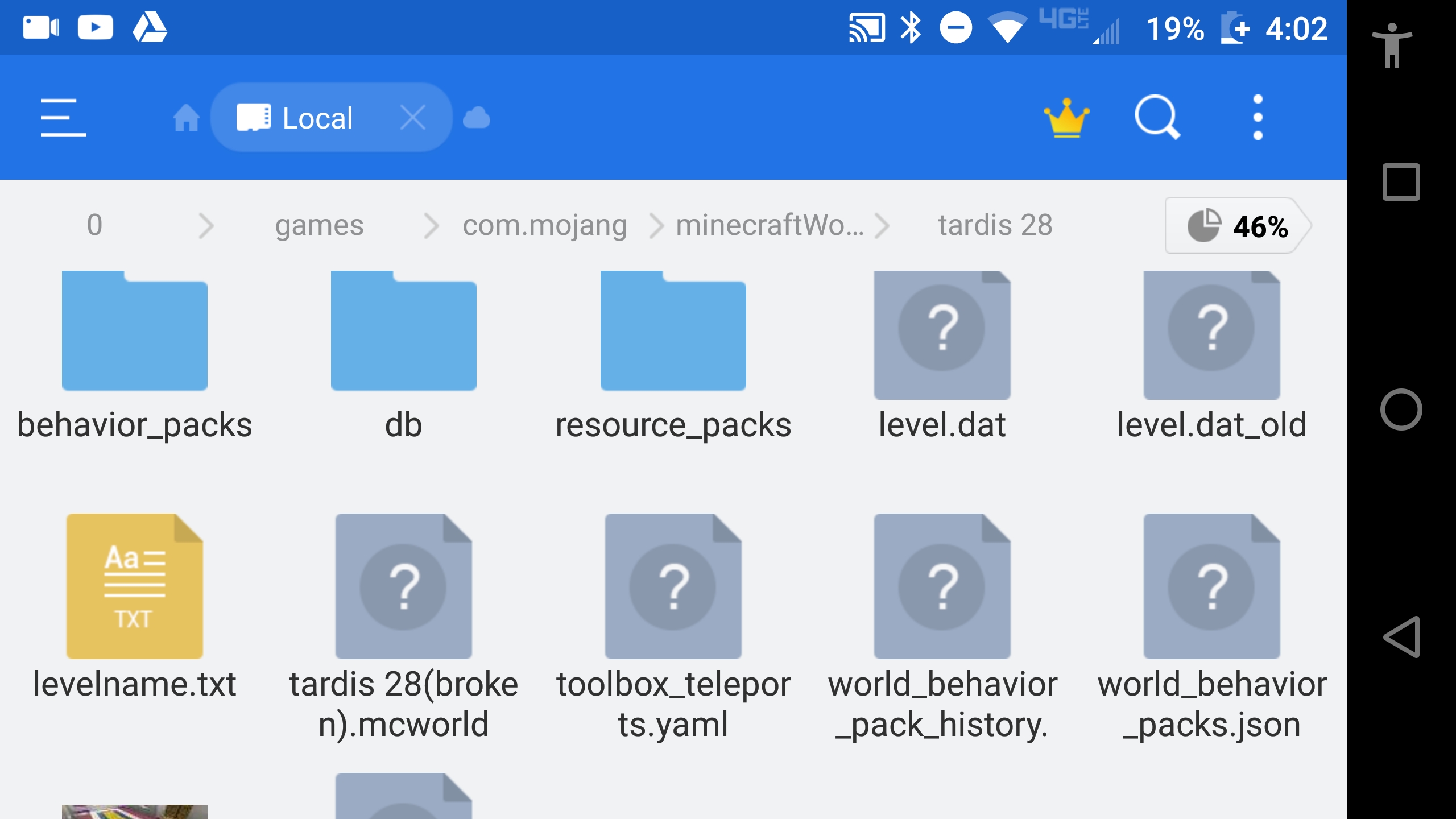Go to com.mojang breadcrumb folder
1456x819 pixels.
[x=544, y=225]
